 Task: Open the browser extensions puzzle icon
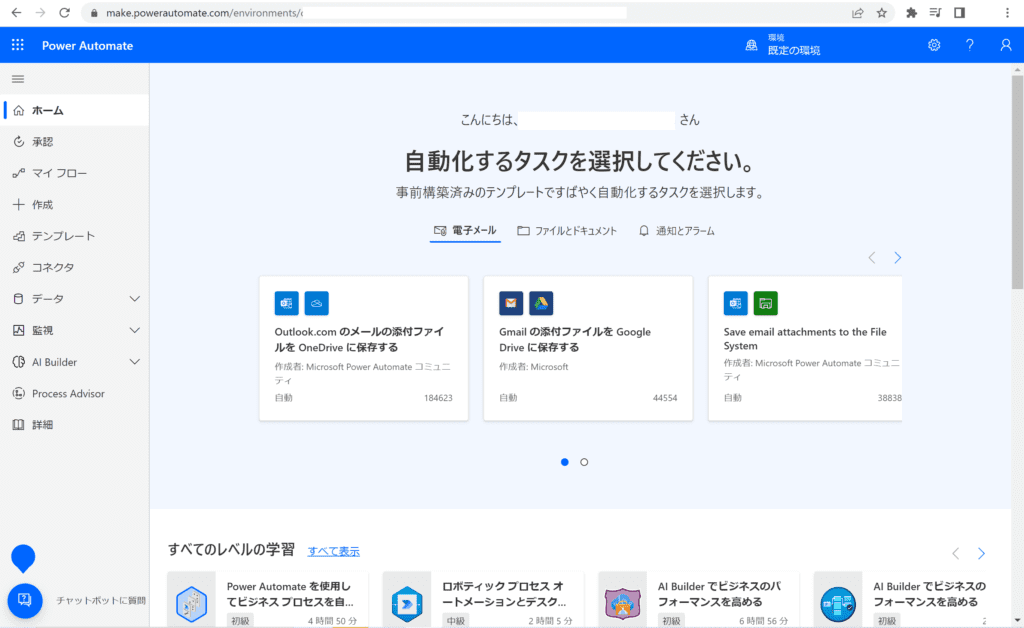(x=911, y=13)
